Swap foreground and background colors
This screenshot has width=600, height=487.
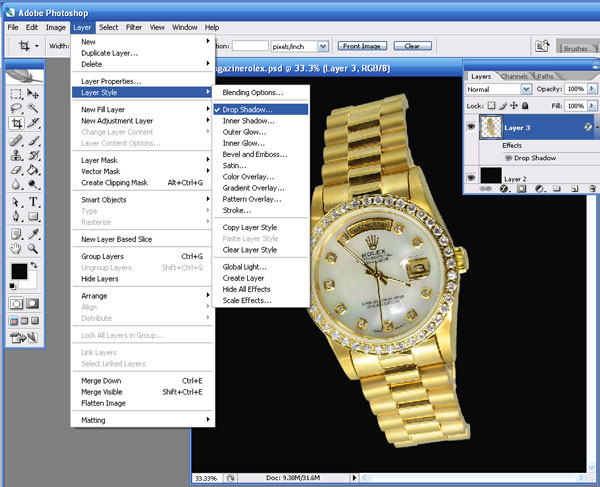click(x=34, y=264)
